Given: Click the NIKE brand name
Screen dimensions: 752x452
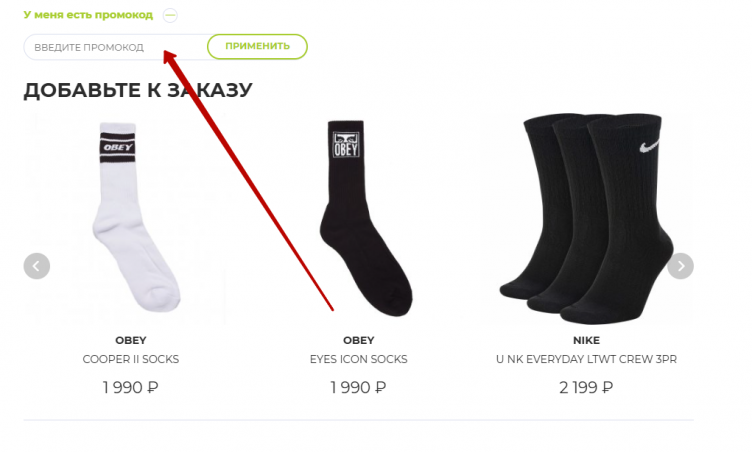Looking at the screenshot, I should pyautogui.click(x=586, y=340).
